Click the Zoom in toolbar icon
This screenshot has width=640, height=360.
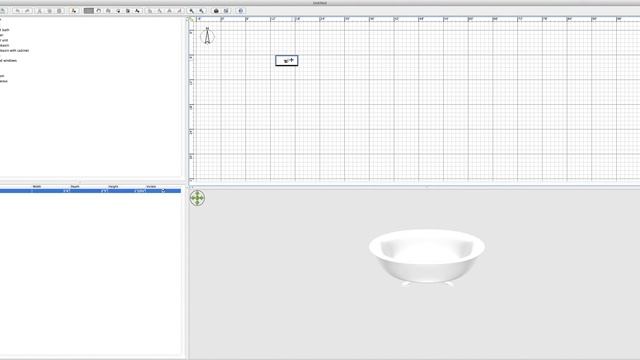[x=191, y=11]
